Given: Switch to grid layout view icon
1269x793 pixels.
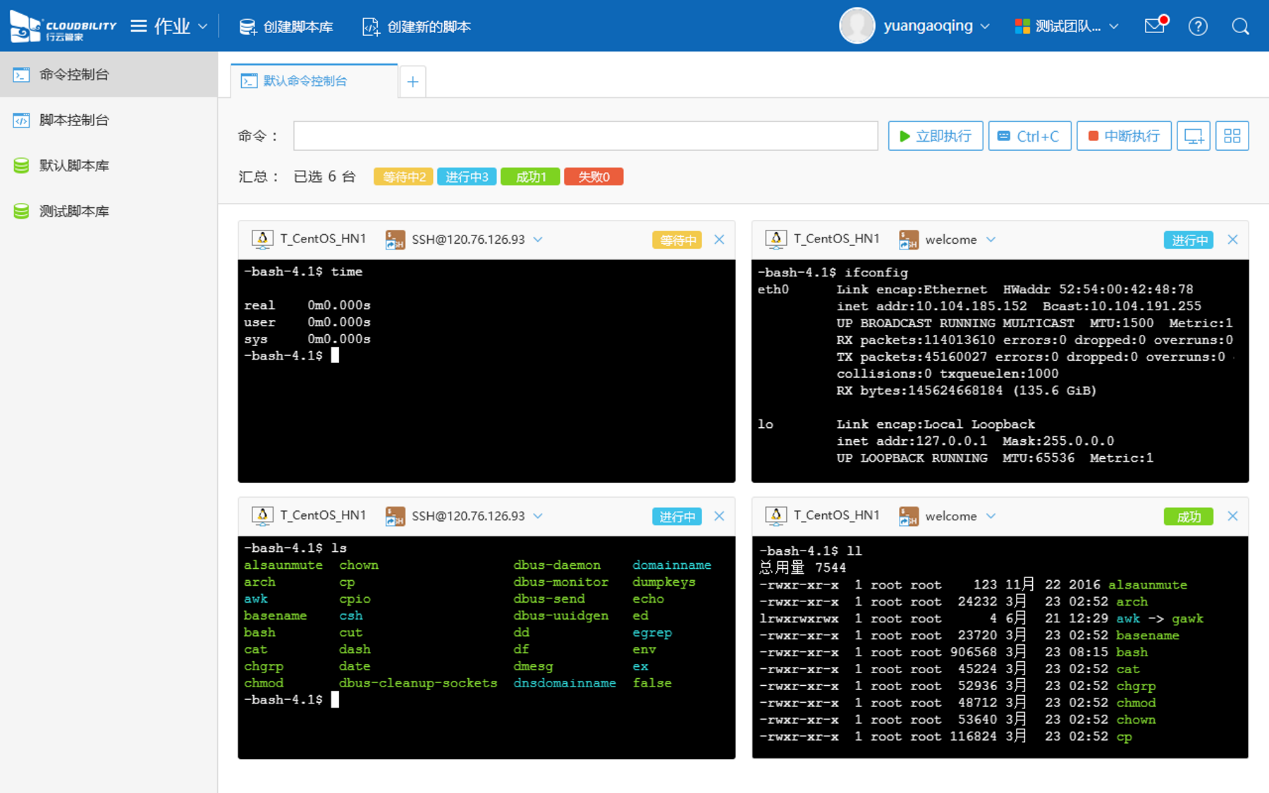Looking at the screenshot, I should pos(1232,136).
